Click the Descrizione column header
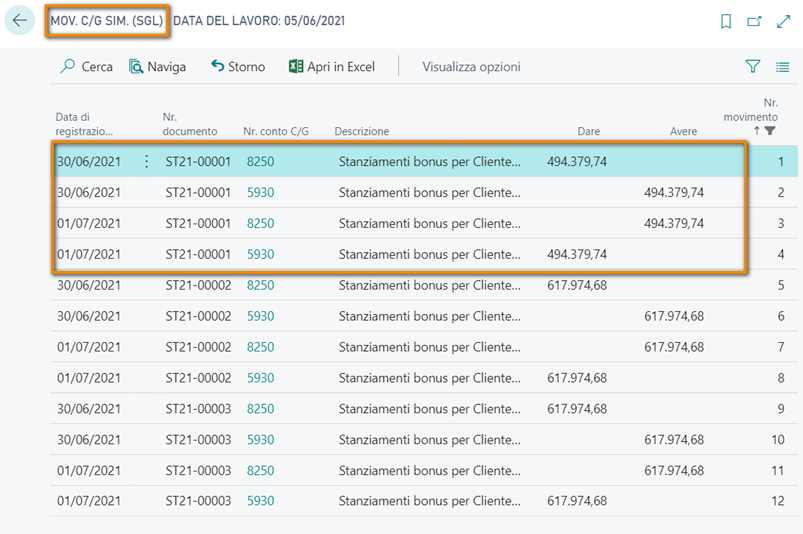803x534 pixels. point(362,131)
